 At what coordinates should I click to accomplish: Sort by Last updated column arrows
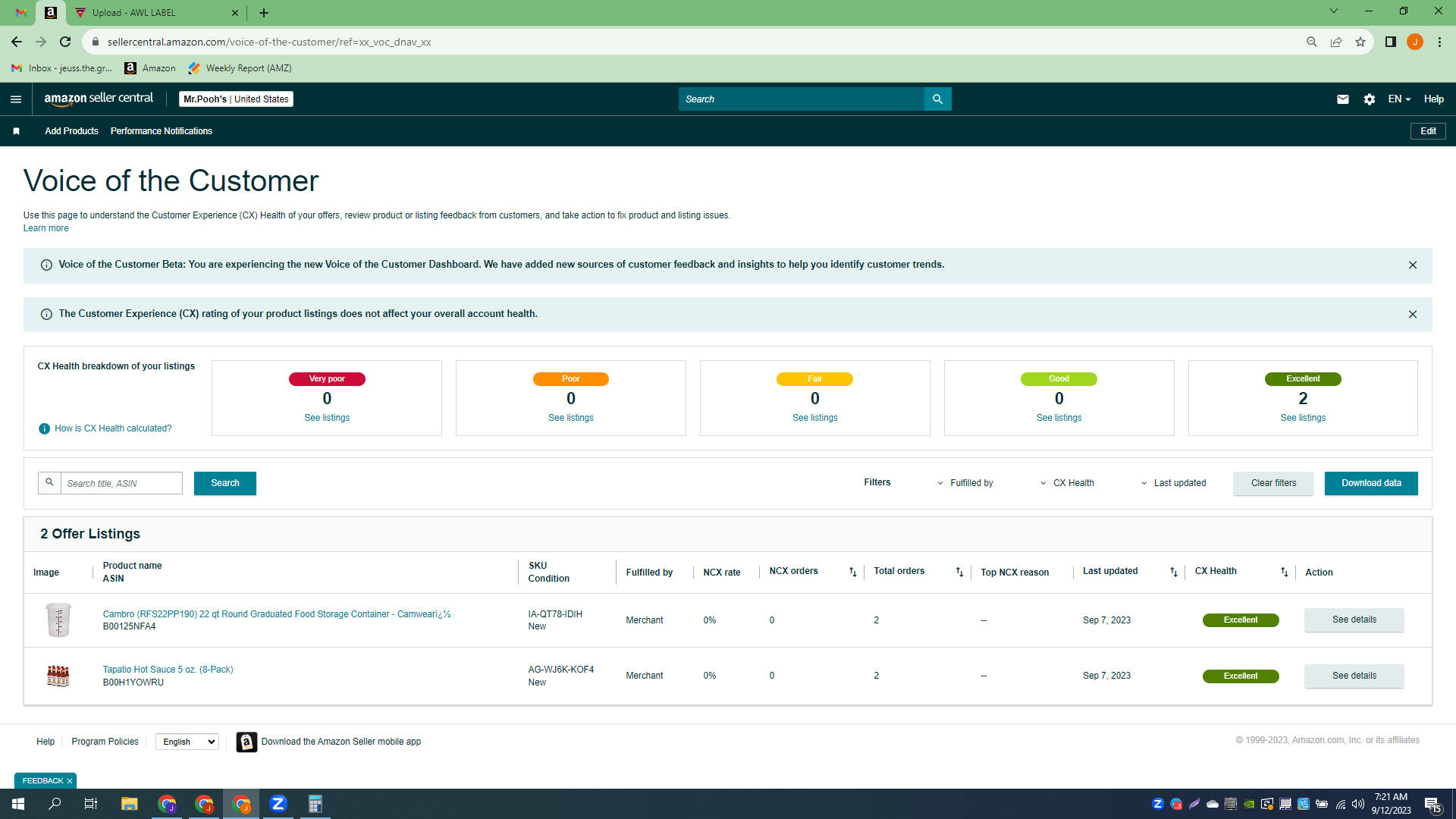point(1174,573)
